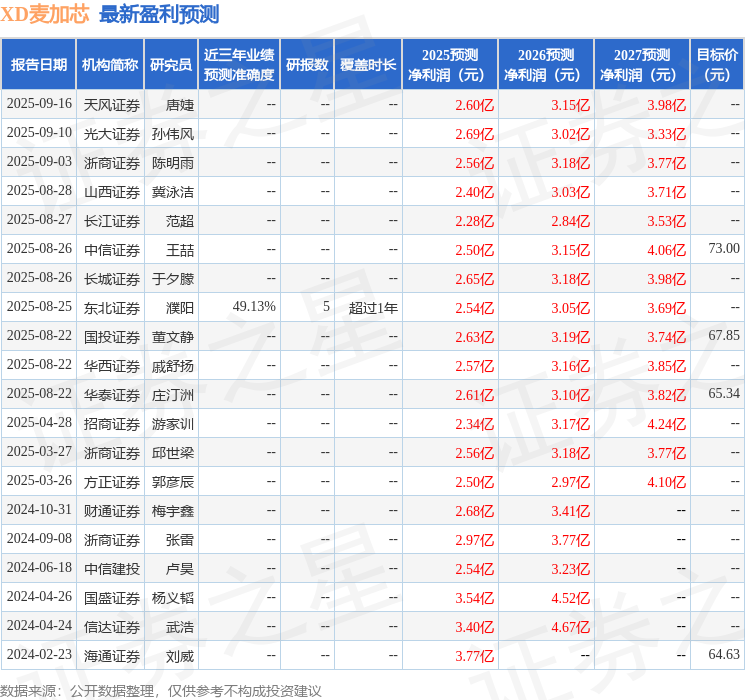Click the 国盛证券 institution cell
745x700 pixels.
click(x=112, y=598)
